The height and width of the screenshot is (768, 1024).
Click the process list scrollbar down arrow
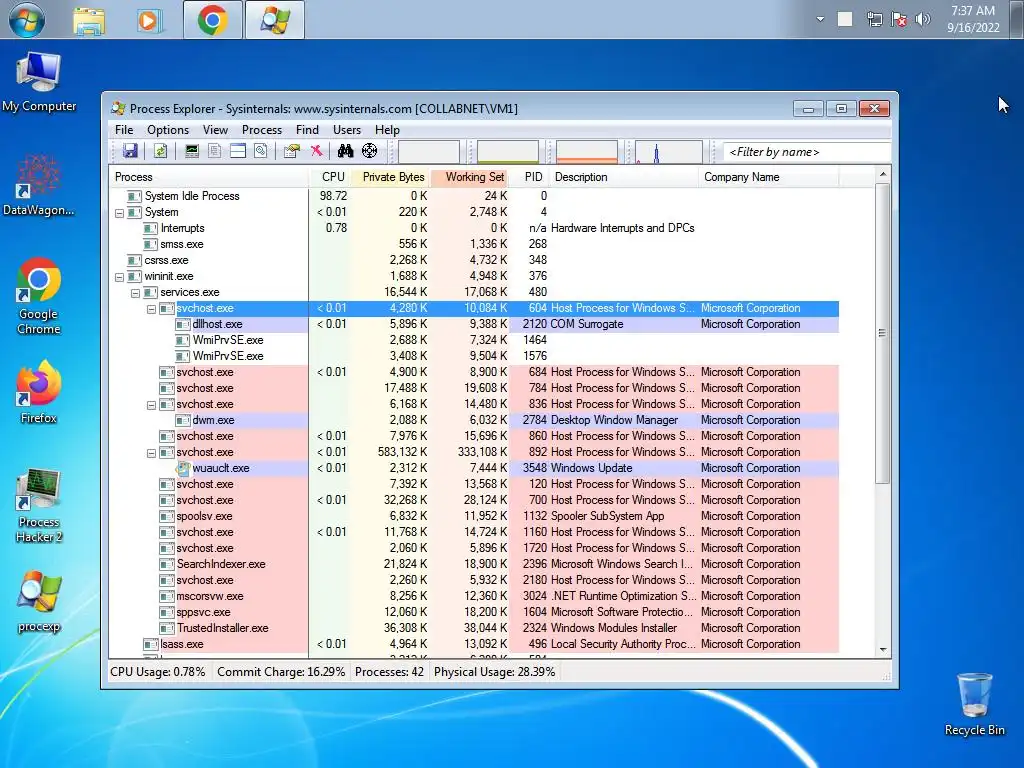coord(883,650)
